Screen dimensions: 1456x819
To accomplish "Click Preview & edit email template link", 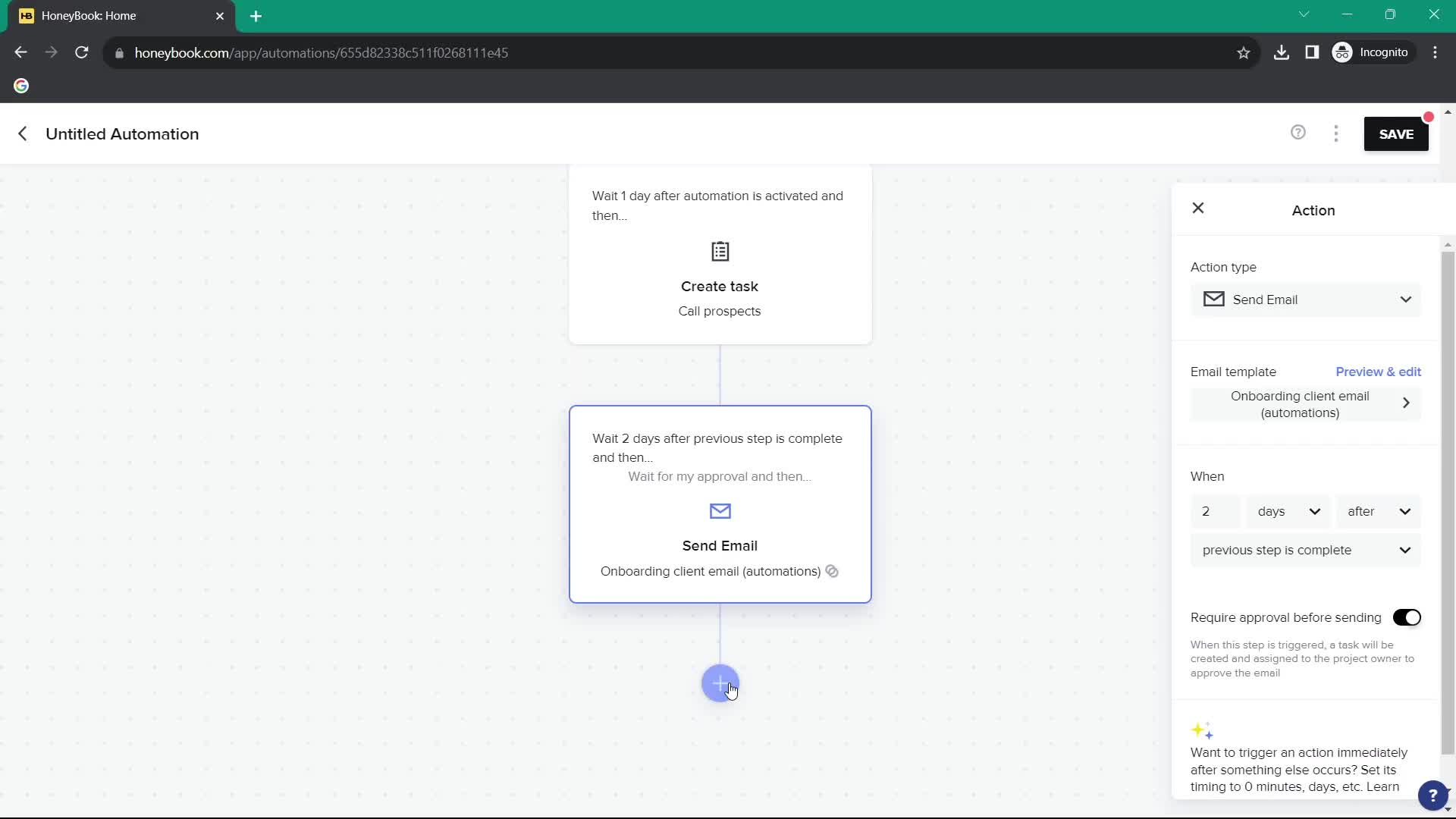I will (x=1379, y=371).
